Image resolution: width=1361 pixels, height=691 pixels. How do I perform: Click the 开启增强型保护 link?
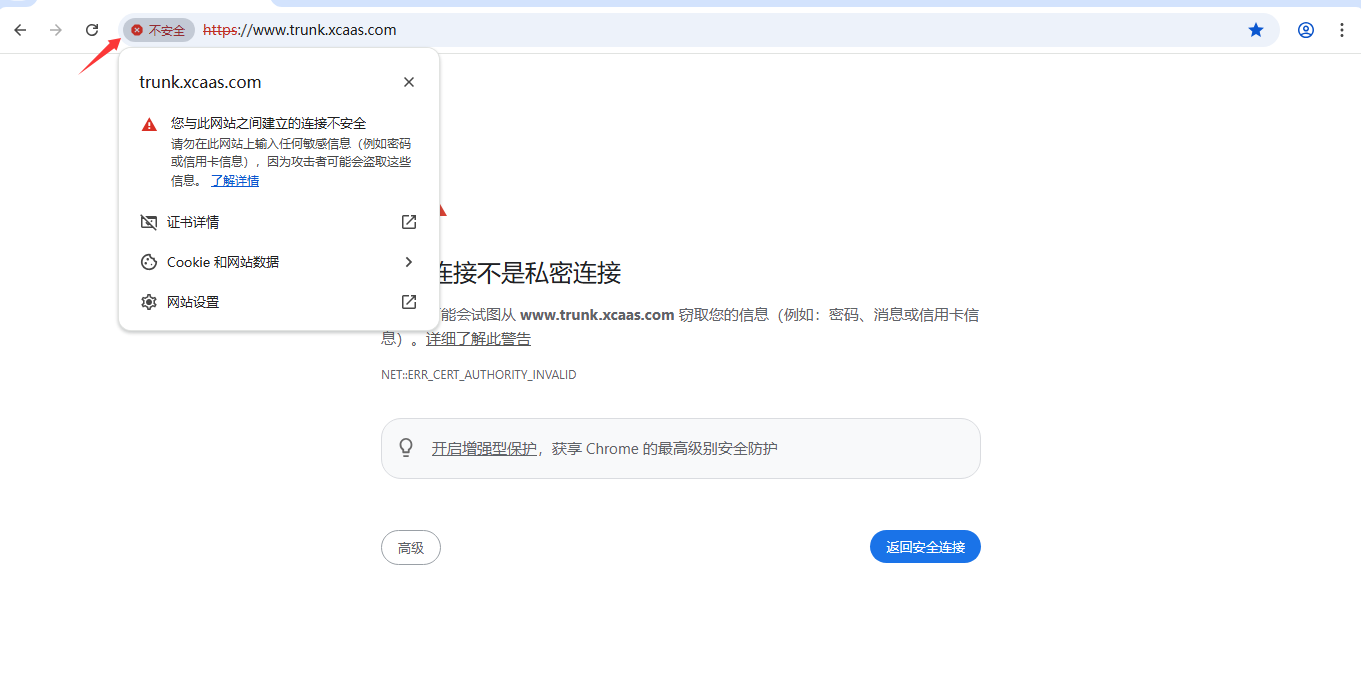[x=484, y=449]
